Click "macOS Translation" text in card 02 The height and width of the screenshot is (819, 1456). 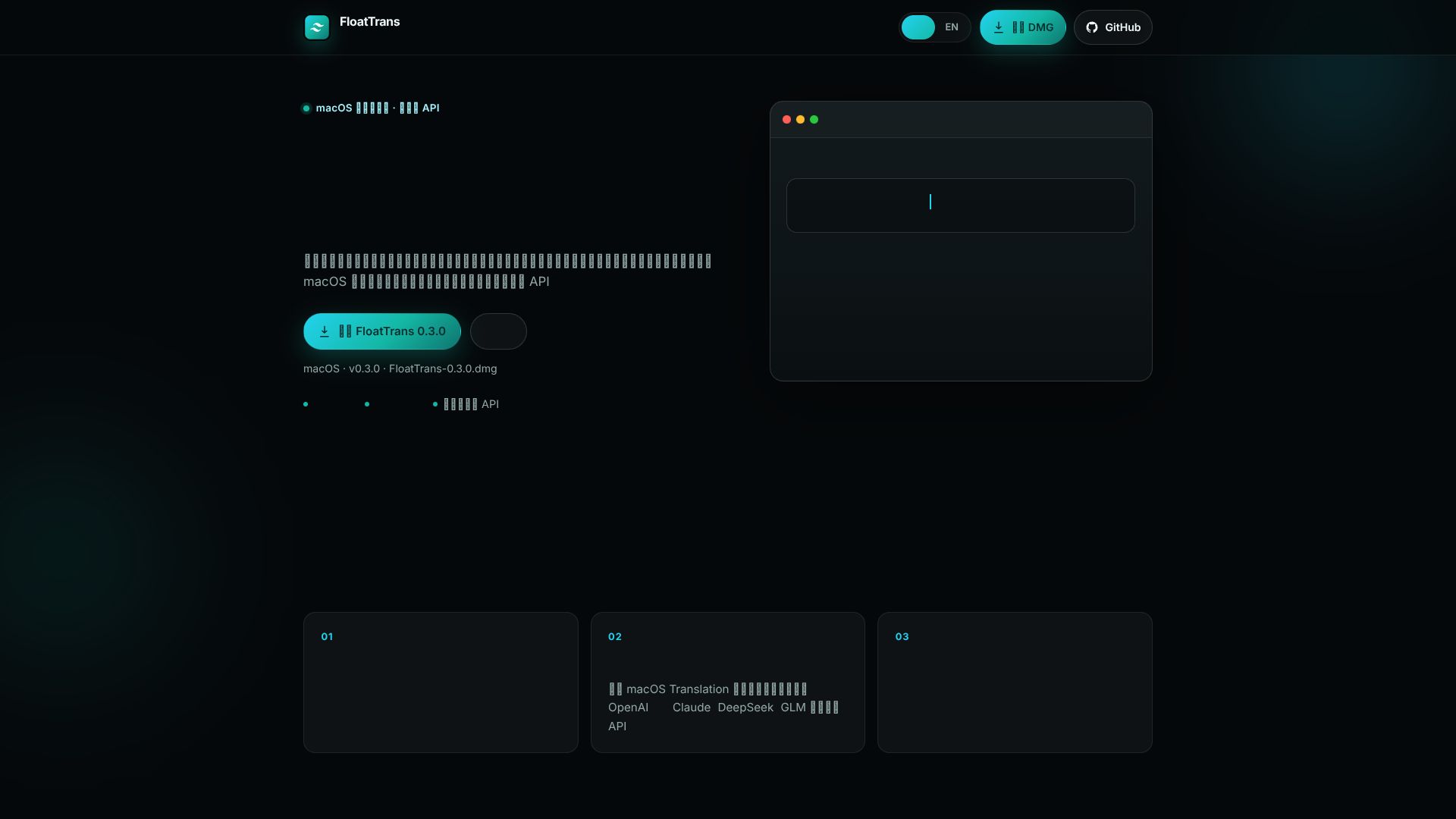coord(677,689)
